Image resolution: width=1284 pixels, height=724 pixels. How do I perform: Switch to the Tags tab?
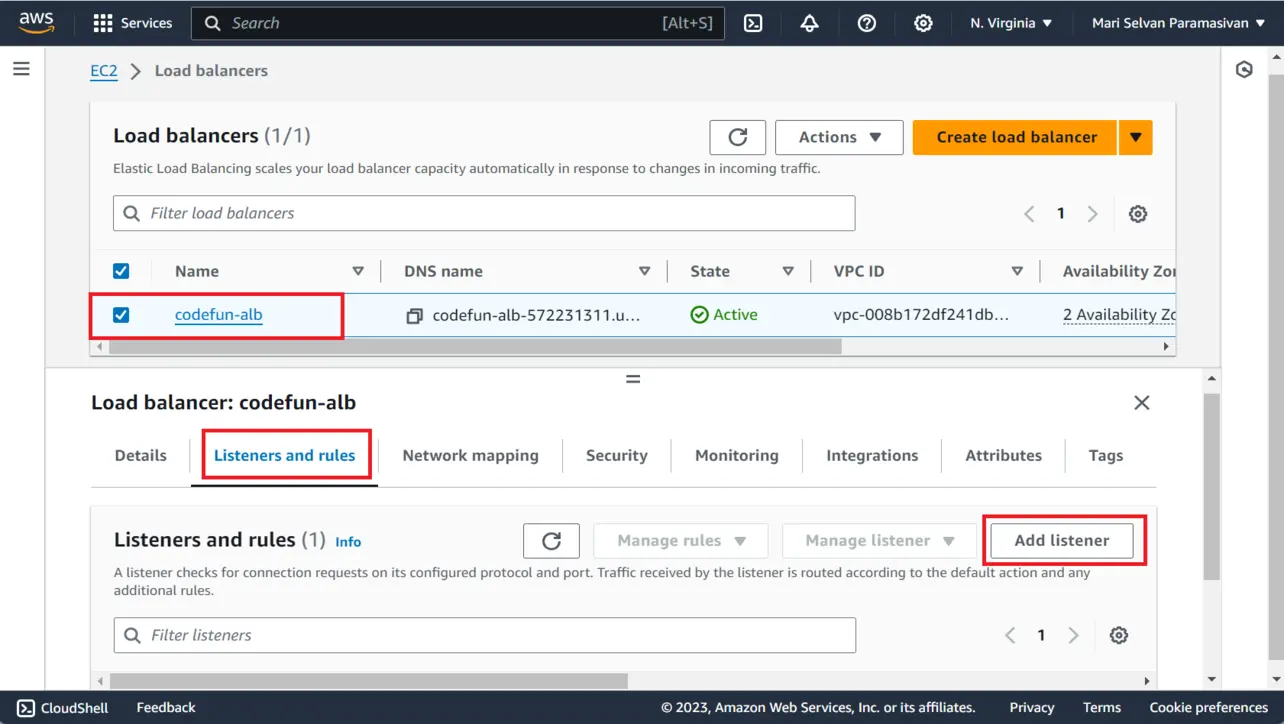[1106, 455]
